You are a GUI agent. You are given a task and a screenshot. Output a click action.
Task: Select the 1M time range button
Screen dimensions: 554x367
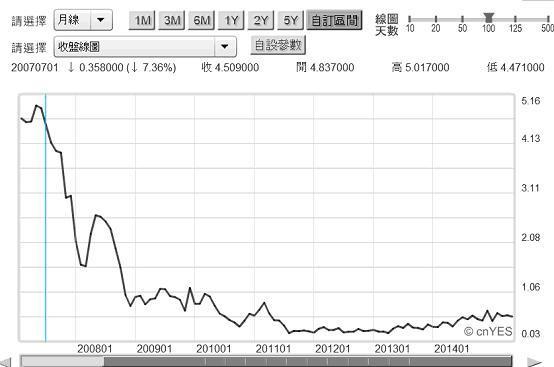(x=142, y=20)
